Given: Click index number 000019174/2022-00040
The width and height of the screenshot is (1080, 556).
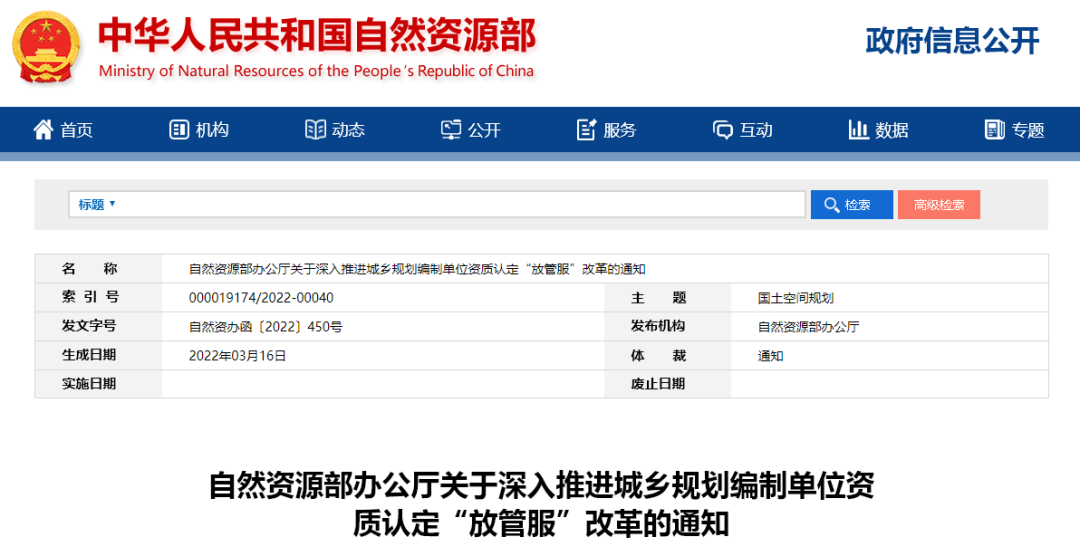Looking at the screenshot, I should click(x=261, y=298).
